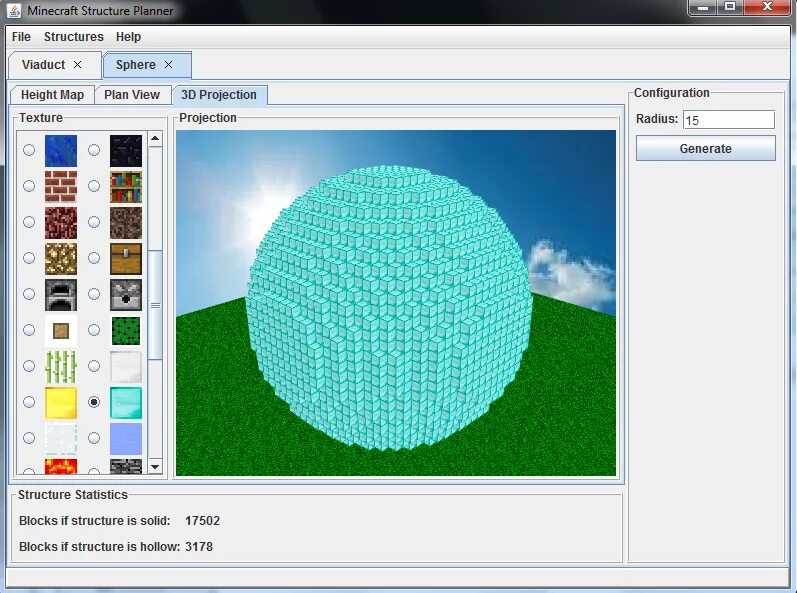Screen dimensions: 797x593
Task: Pick the transparent glass texture image
Action: (61, 439)
